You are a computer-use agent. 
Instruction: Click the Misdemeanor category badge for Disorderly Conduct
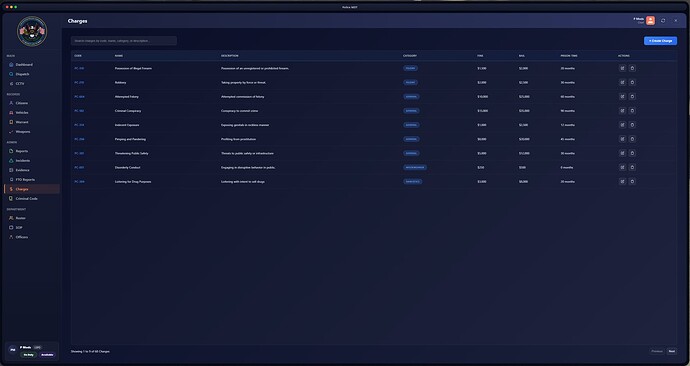[415, 167]
